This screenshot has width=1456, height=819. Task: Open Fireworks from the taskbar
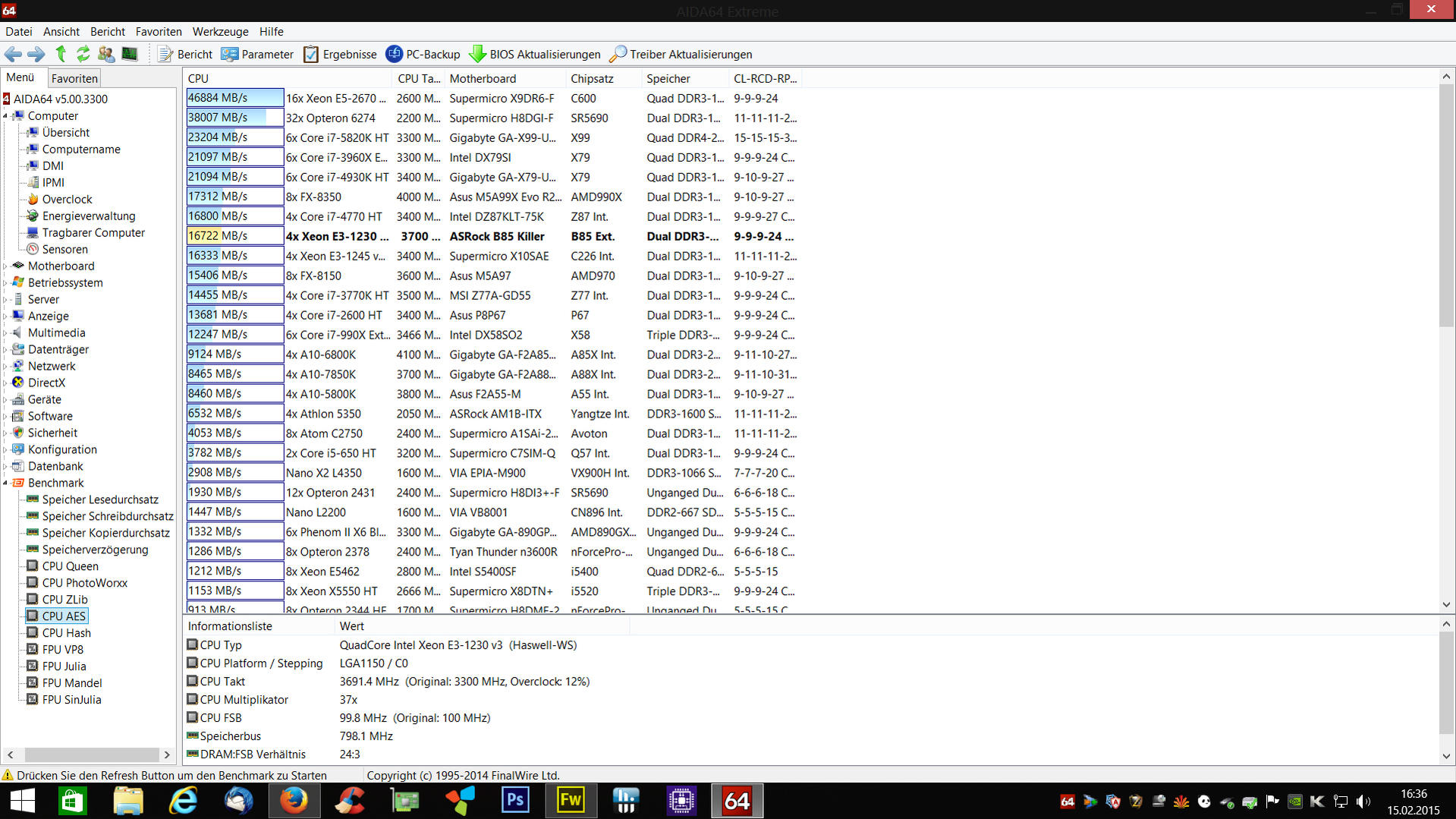coord(570,801)
